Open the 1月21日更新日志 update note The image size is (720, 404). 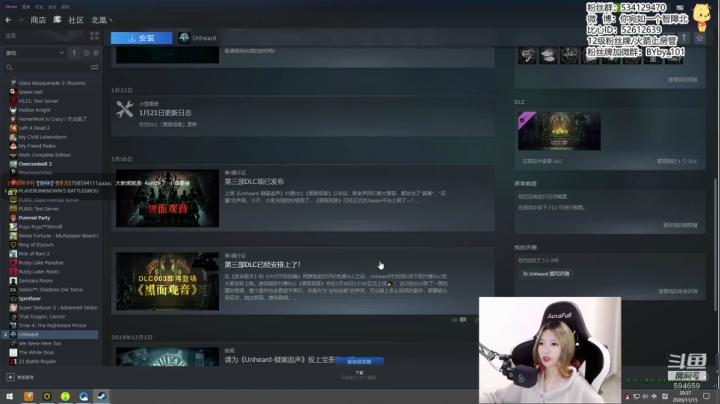pyautogui.click(x=165, y=113)
